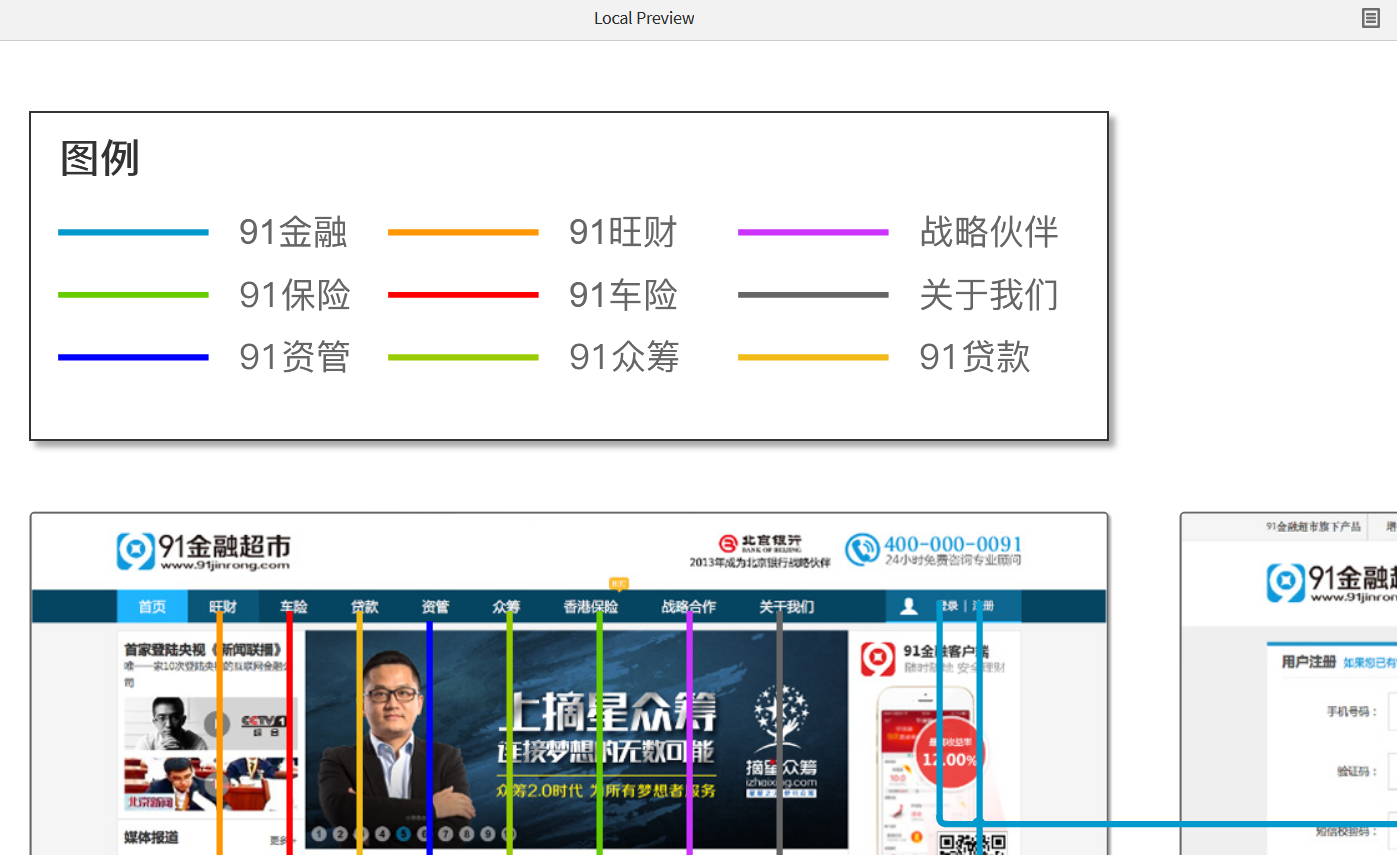Open the 关于我们 navigation item
This screenshot has width=1397, height=855.
787,607
